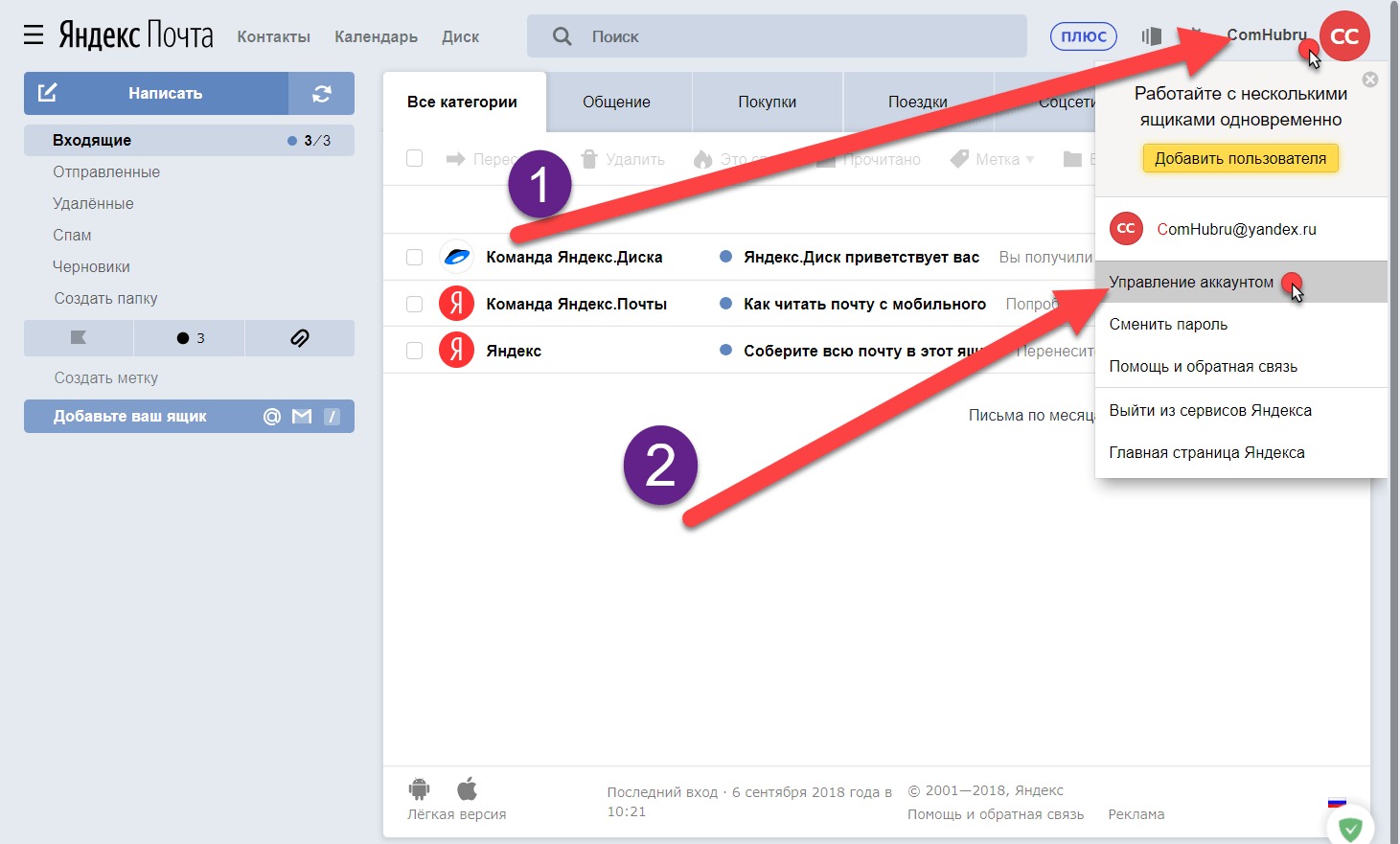Switch to Покупки tab
The width and height of the screenshot is (1400, 844).
[x=767, y=102]
